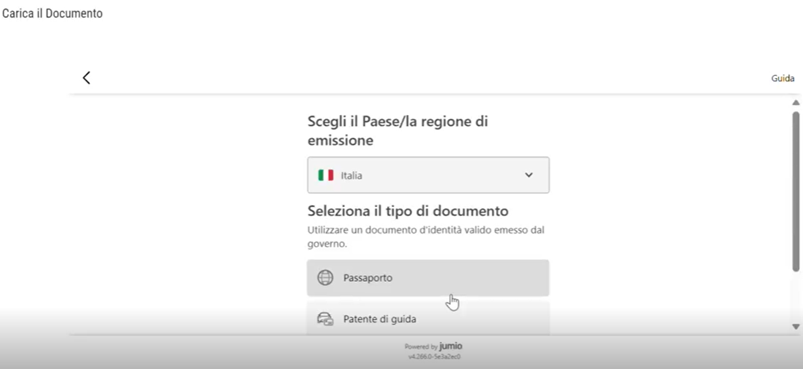This screenshot has height=369, width=803.
Task: Open the Guida help link
Action: pos(783,78)
